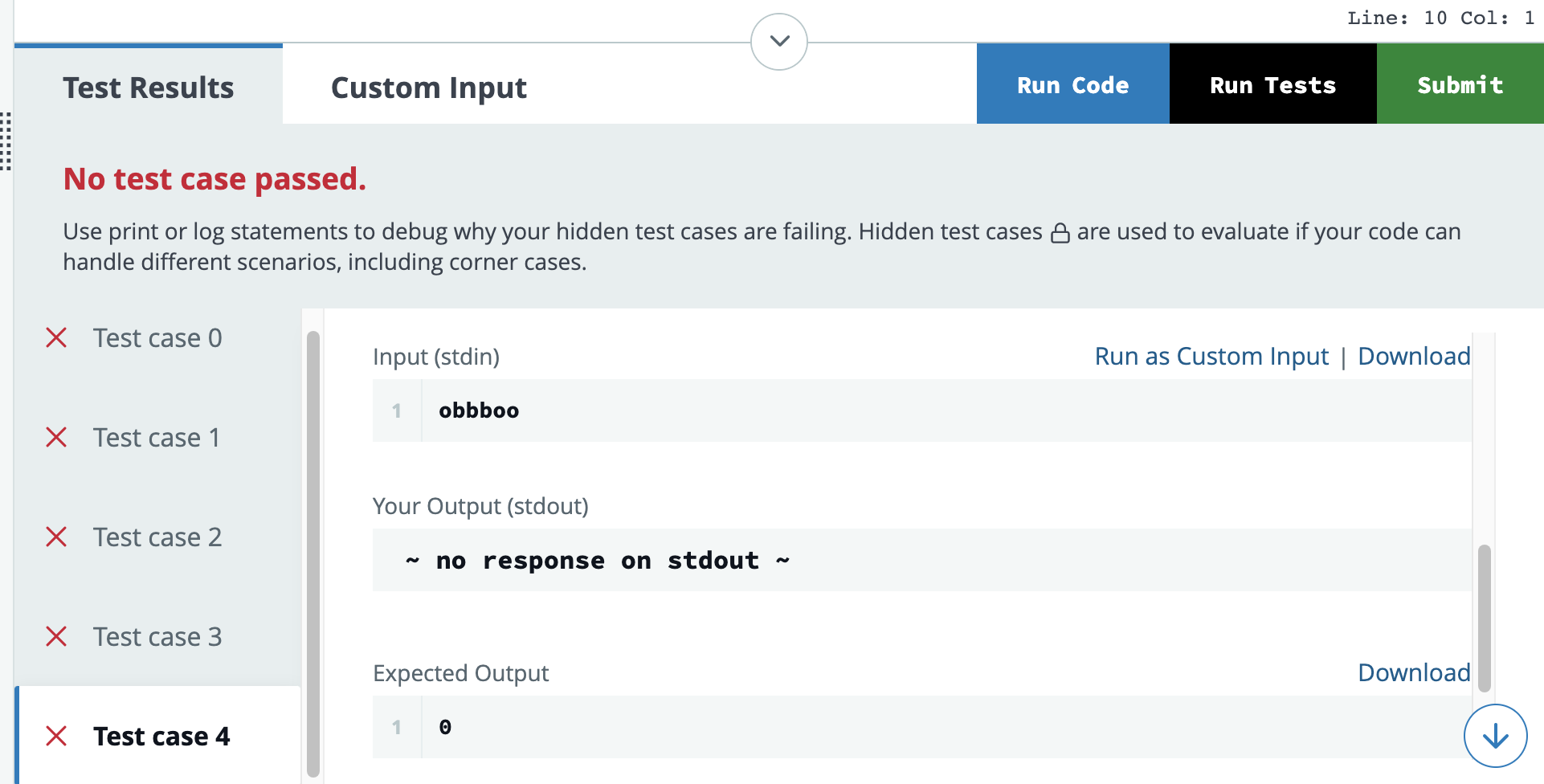Click the red X icon beside Test case 4
This screenshot has height=784, width=1544.
pyautogui.click(x=56, y=736)
